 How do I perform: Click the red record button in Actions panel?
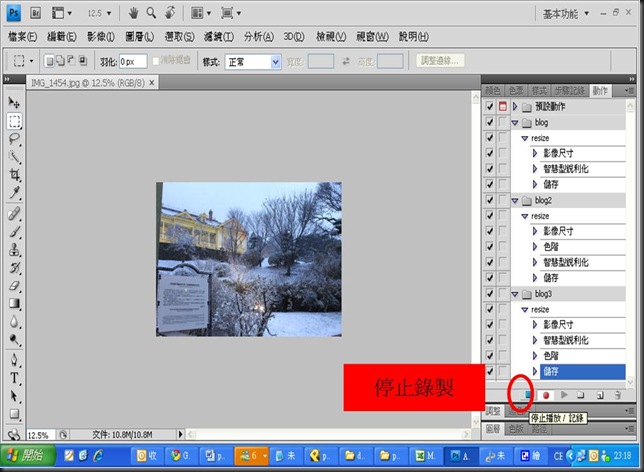546,395
